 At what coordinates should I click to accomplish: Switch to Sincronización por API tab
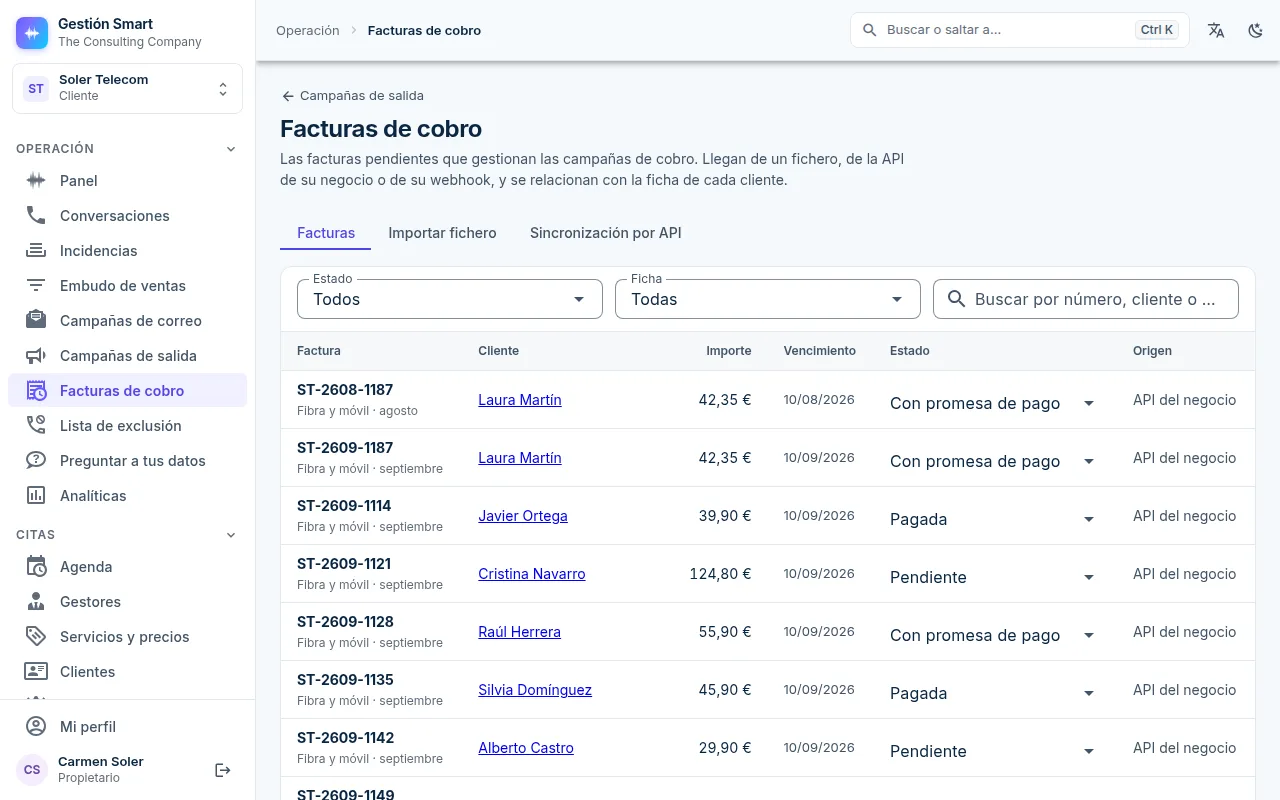(606, 233)
